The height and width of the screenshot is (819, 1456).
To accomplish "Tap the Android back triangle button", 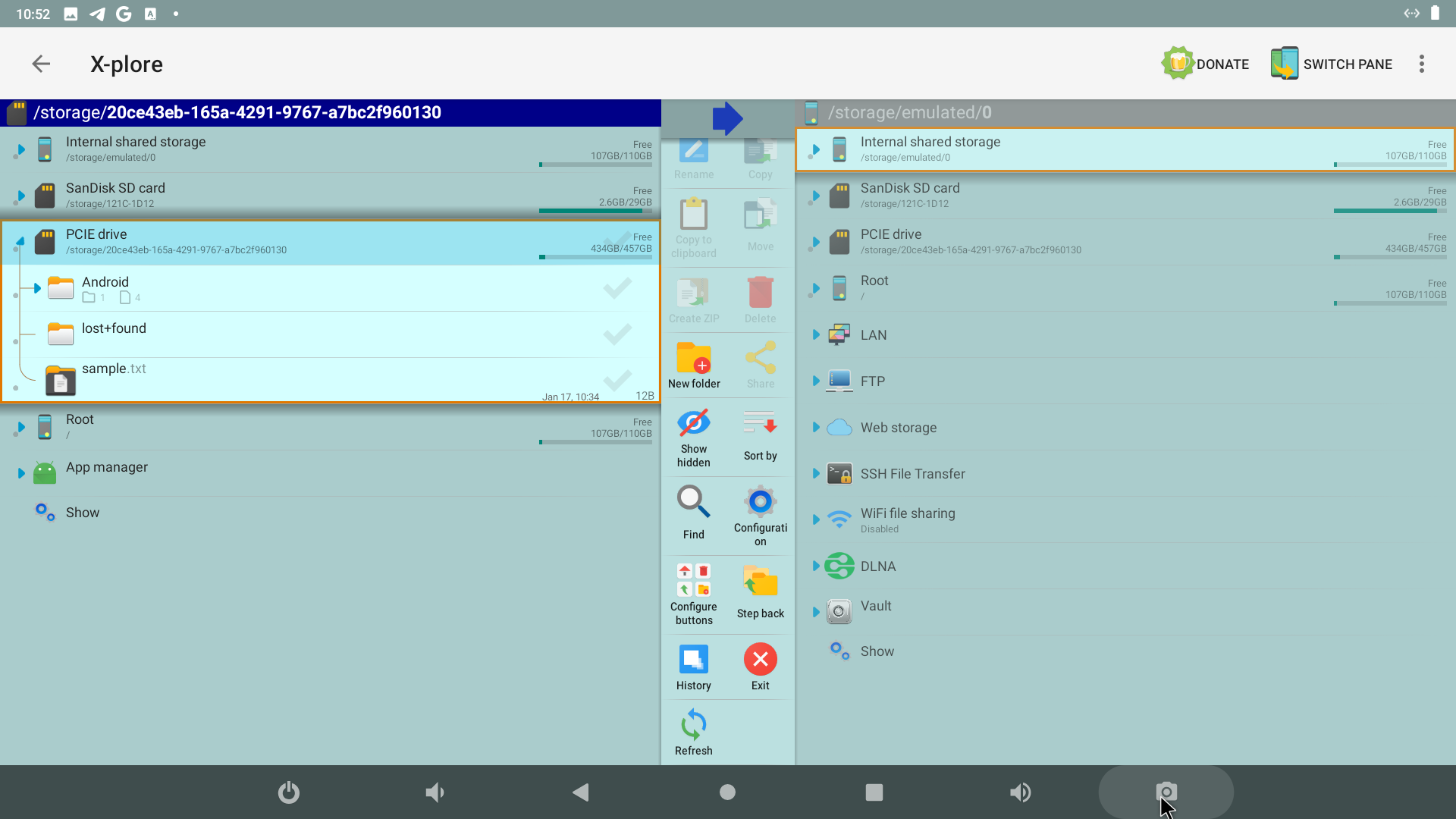I will pyautogui.click(x=581, y=792).
